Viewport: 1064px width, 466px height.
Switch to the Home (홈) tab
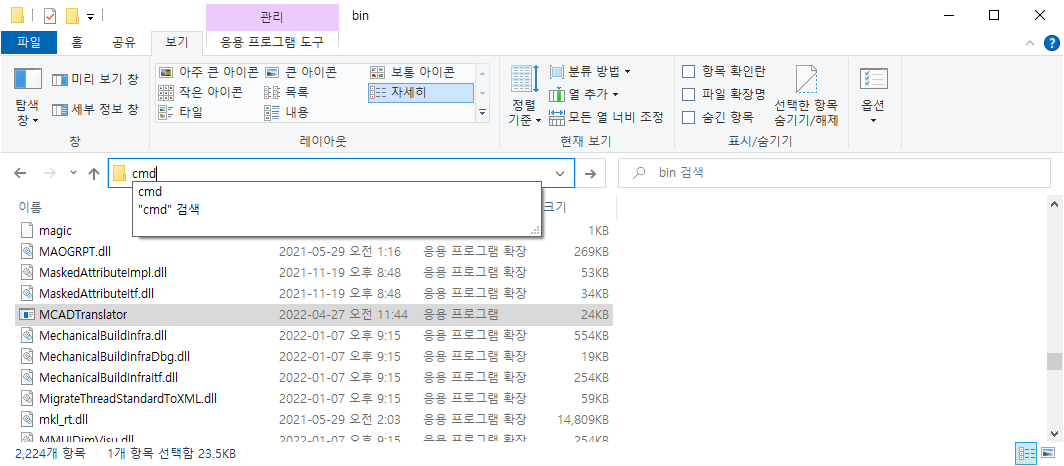coord(77,42)
